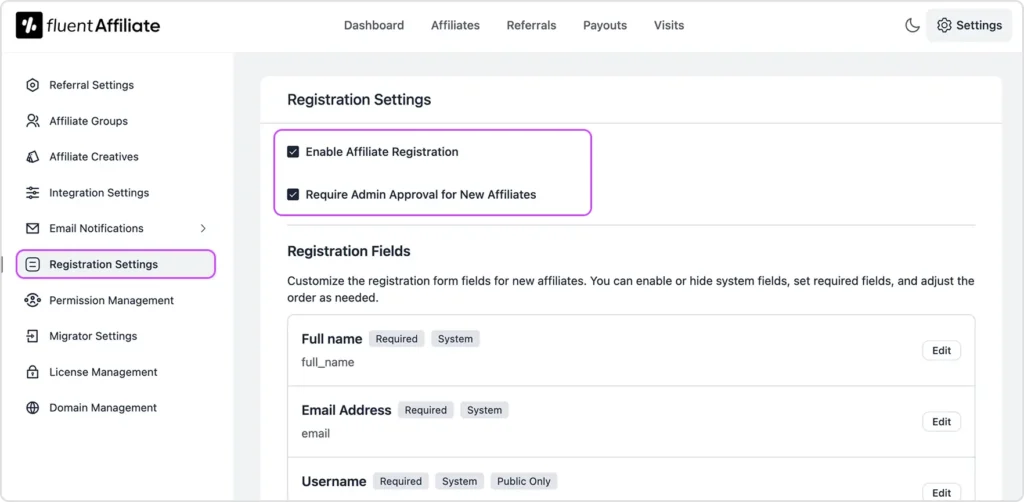Click the fluentAffiliate brand name text
1024x502 pixels.
point(103,25)
